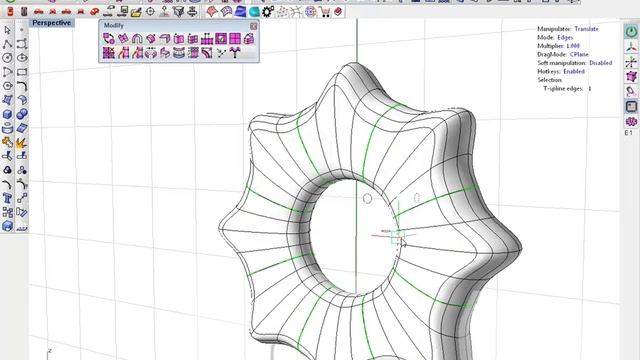Image resolution: width=640 pixels, height=360 pixels.
Task: Click the teal smooth surface icon
Action: [x=254, y=11]
